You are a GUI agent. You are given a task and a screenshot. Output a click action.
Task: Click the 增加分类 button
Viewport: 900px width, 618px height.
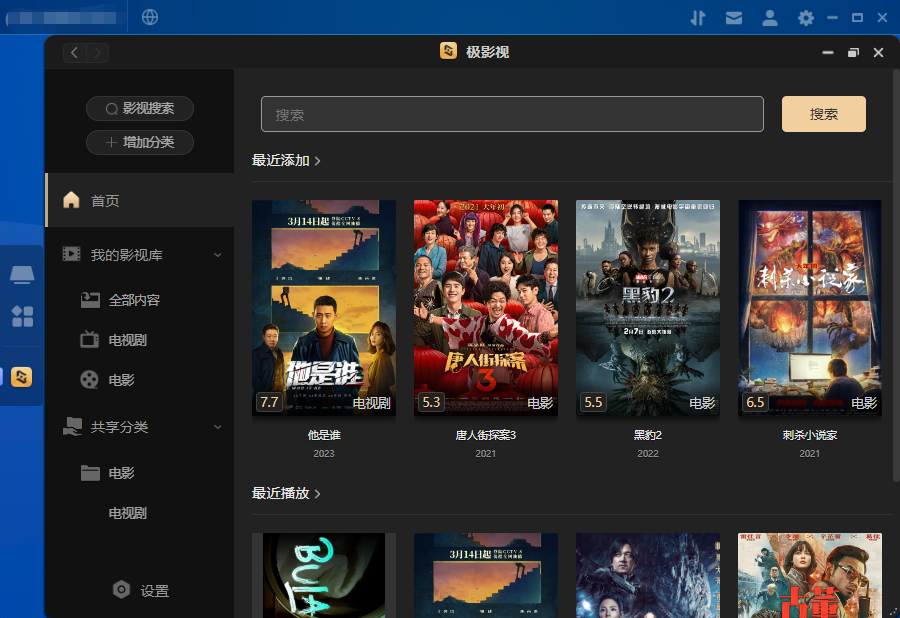click(139, 142)
